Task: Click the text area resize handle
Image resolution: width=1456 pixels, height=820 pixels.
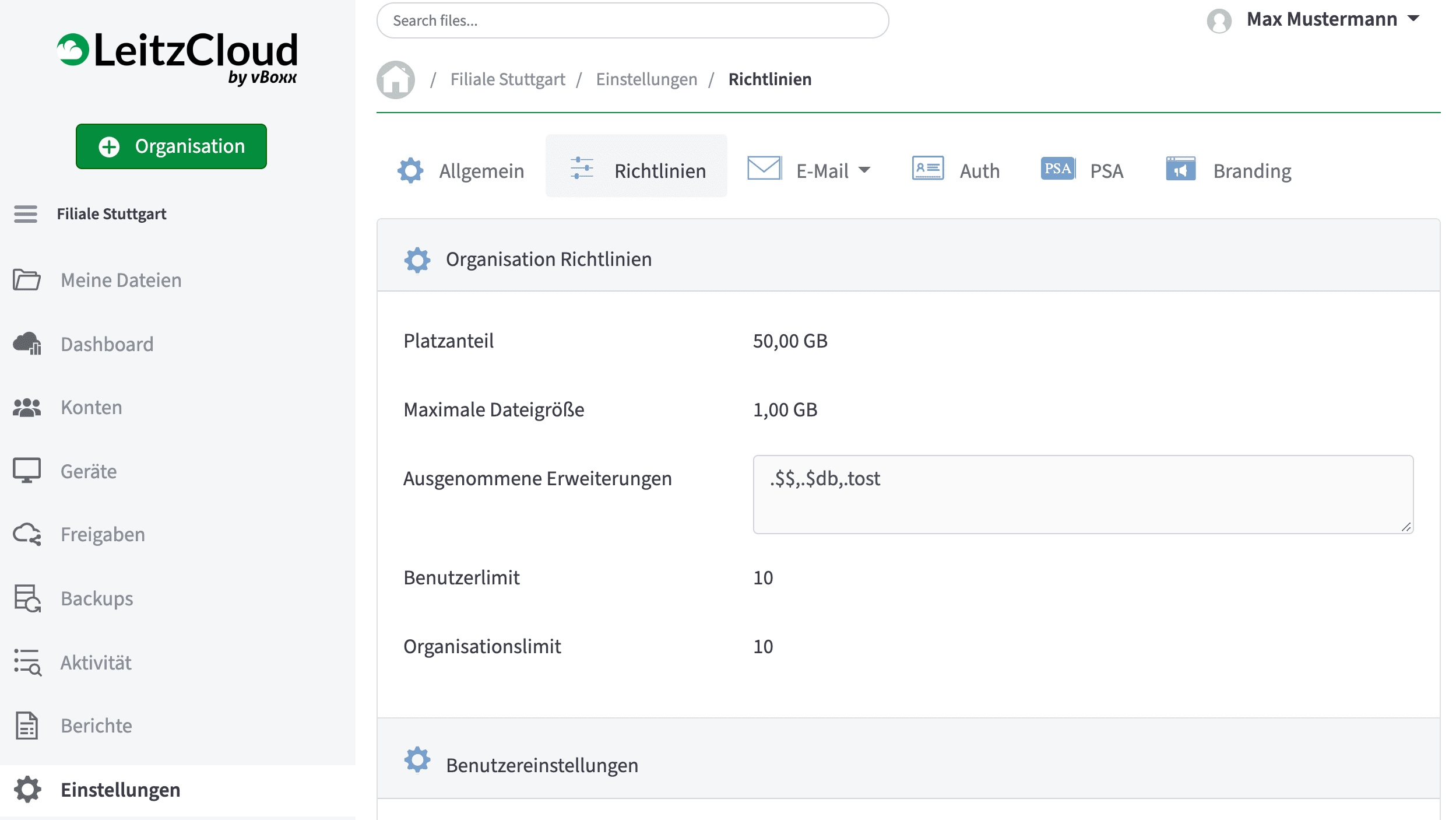Action: (x=1406, y=527)
